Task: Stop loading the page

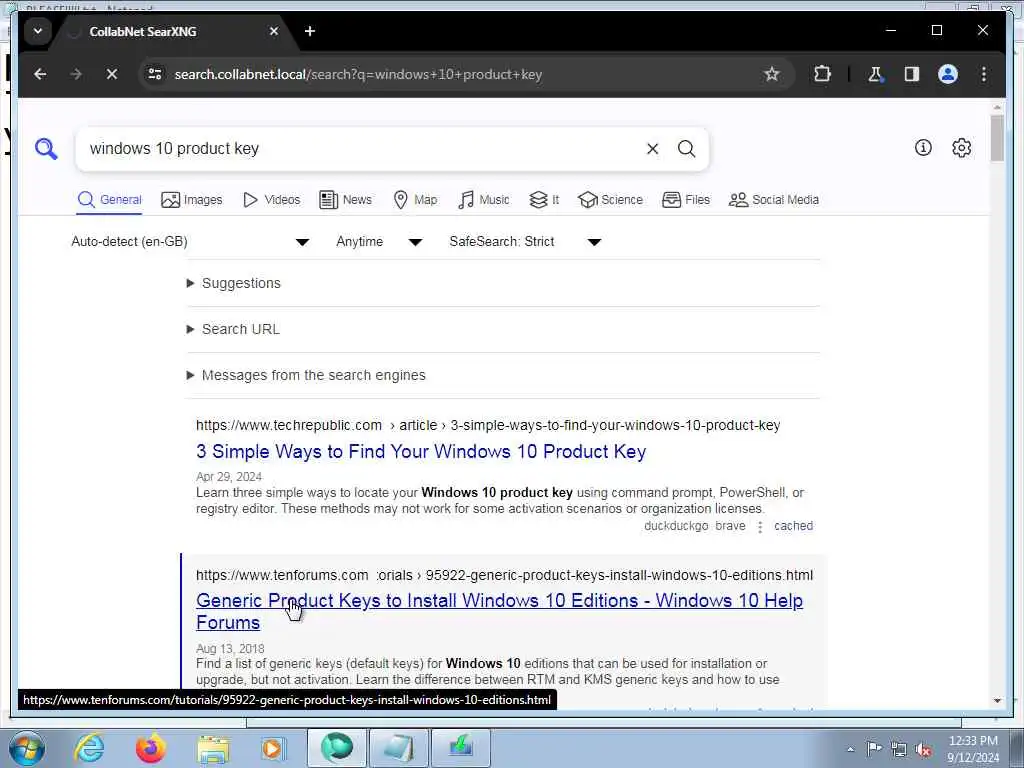Action: [112, 74]
